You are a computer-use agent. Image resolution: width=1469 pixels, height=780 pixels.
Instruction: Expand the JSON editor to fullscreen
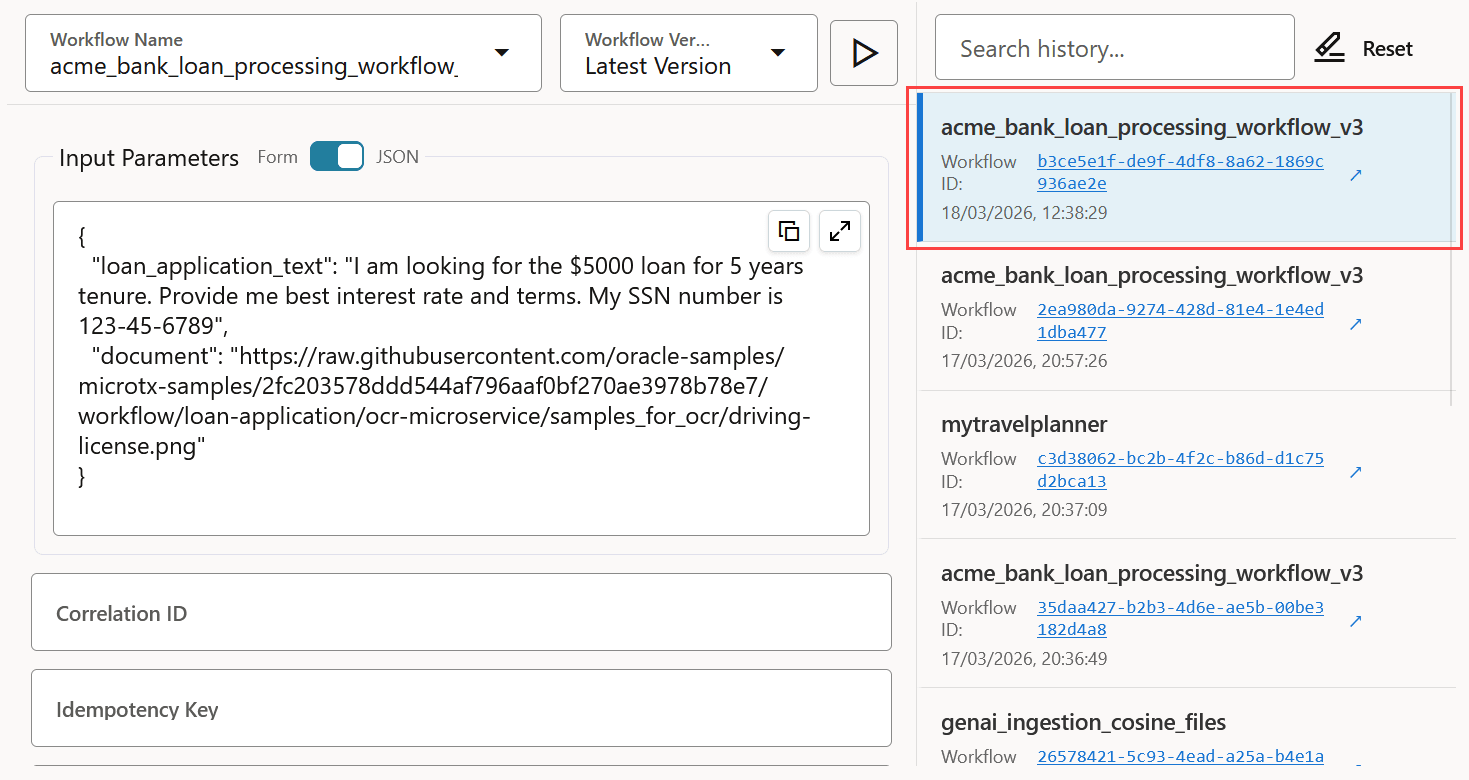pos(840,231)
